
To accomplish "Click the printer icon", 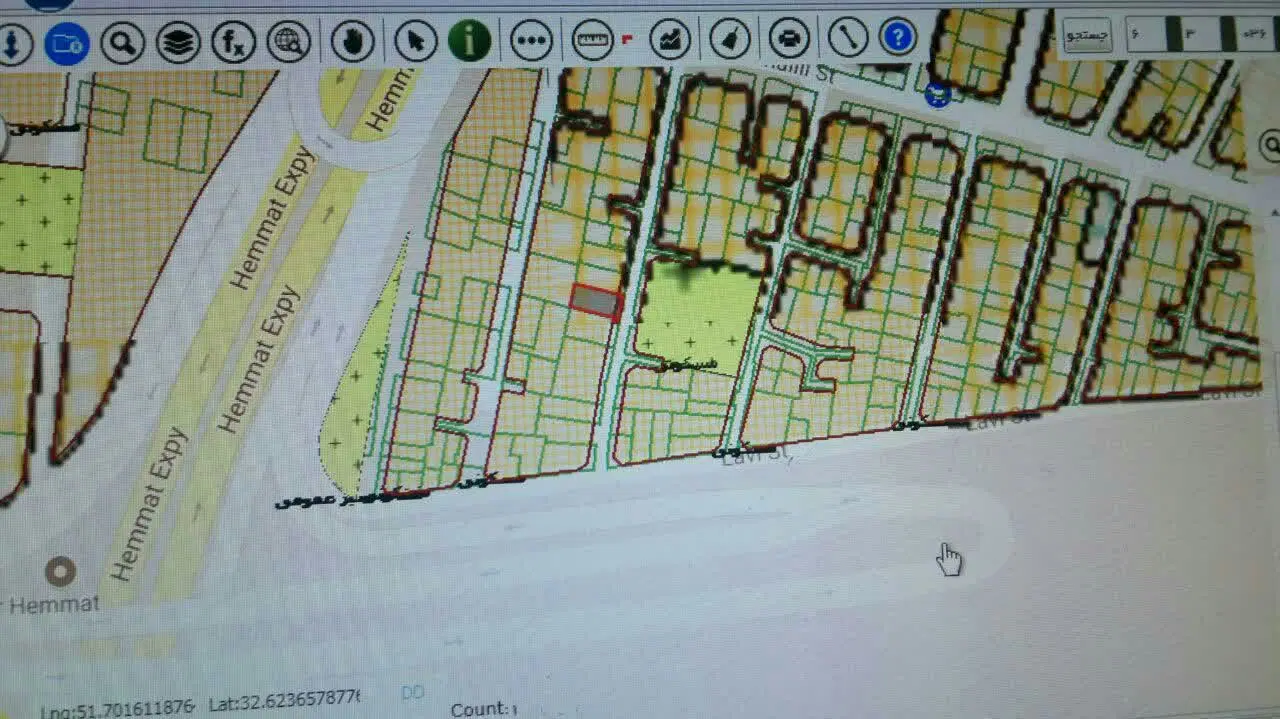I will (x=789, y=39).
